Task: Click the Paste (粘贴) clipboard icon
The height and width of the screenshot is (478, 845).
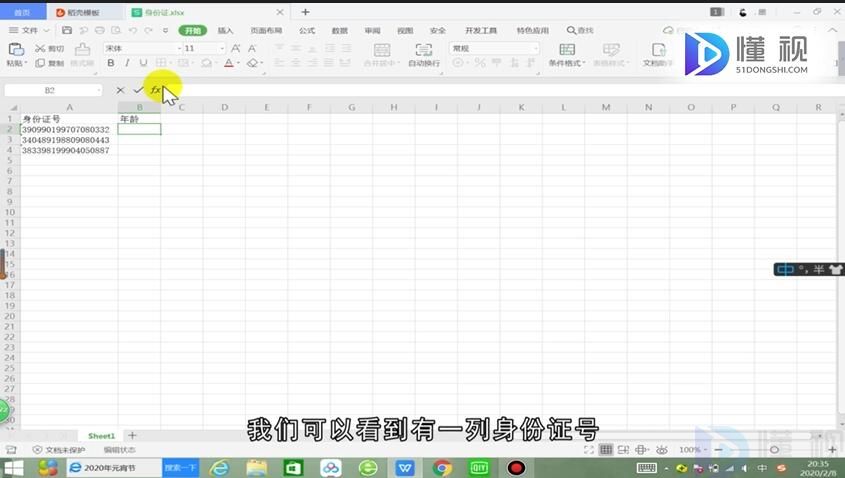Action: [x=16, y=50]
